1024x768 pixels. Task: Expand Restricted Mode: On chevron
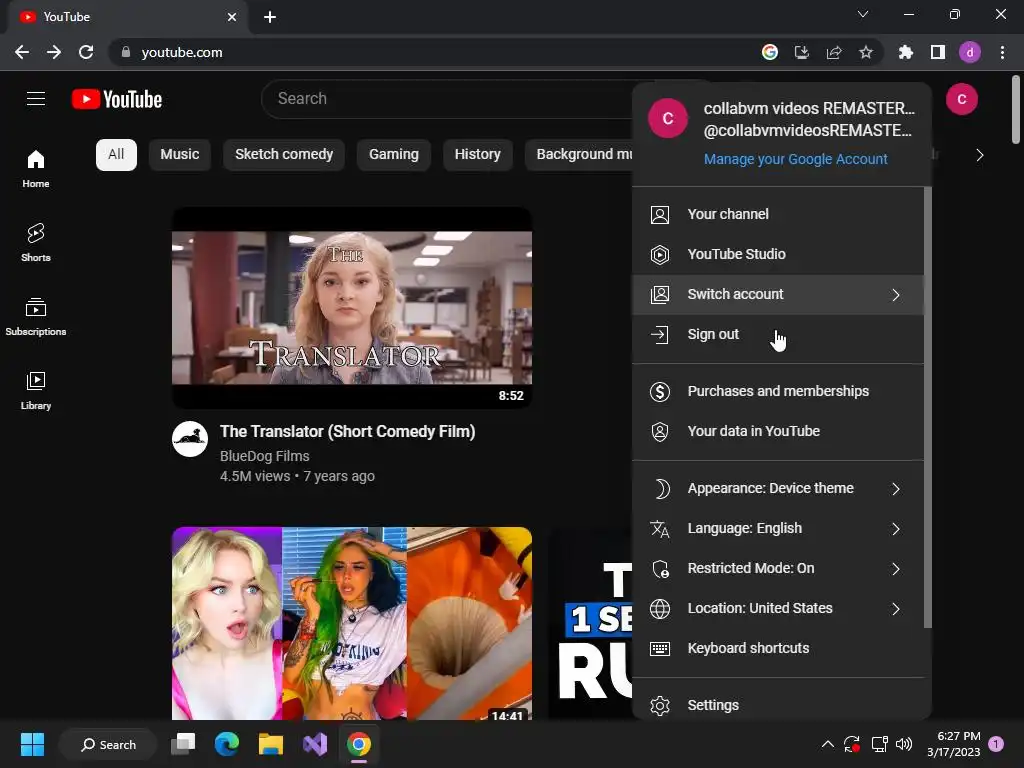896,569
